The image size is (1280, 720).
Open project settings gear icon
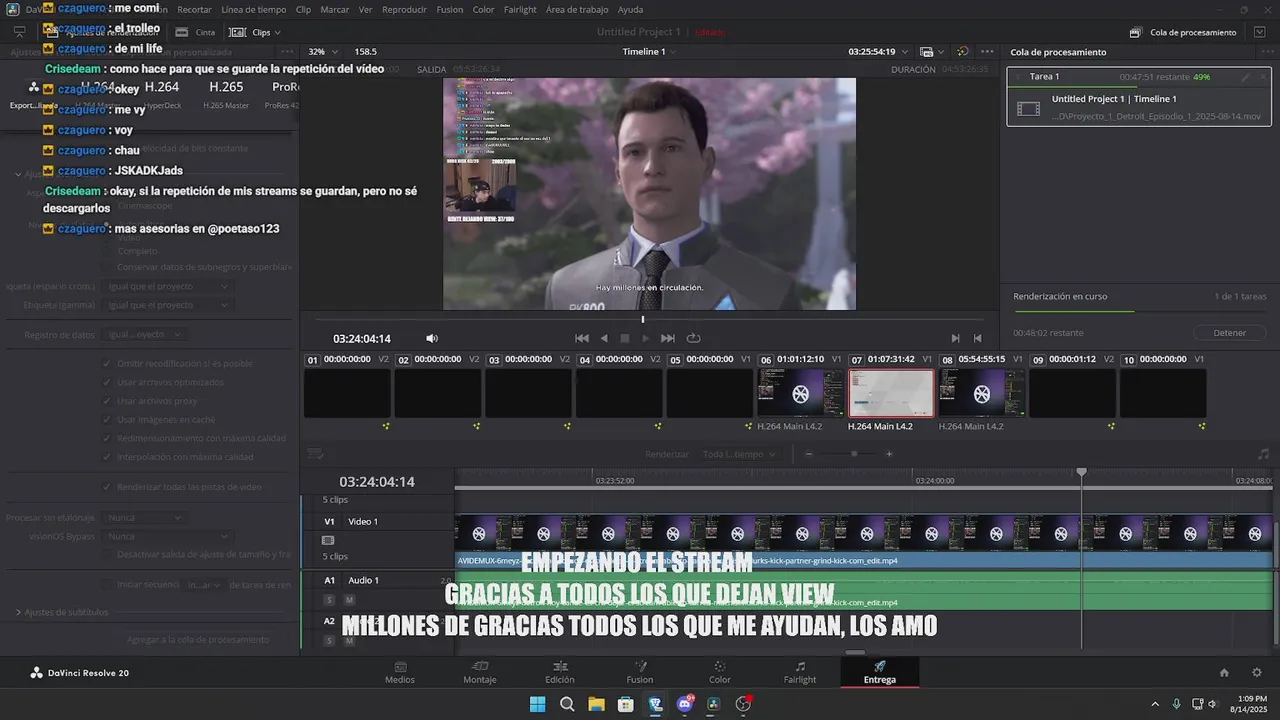1257,673
